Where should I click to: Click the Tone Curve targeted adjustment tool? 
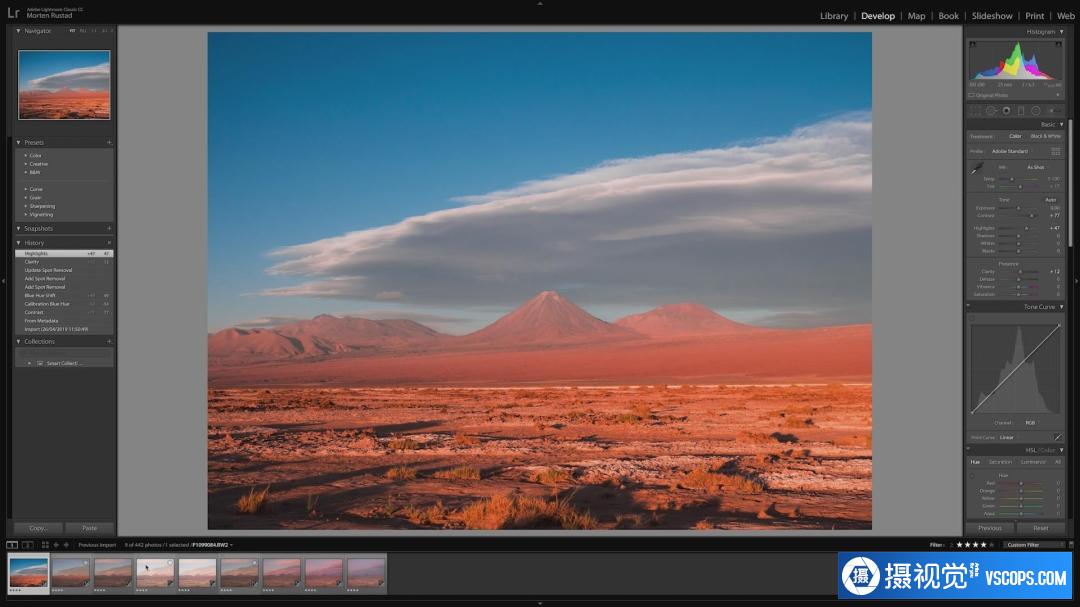pos(973,318)
